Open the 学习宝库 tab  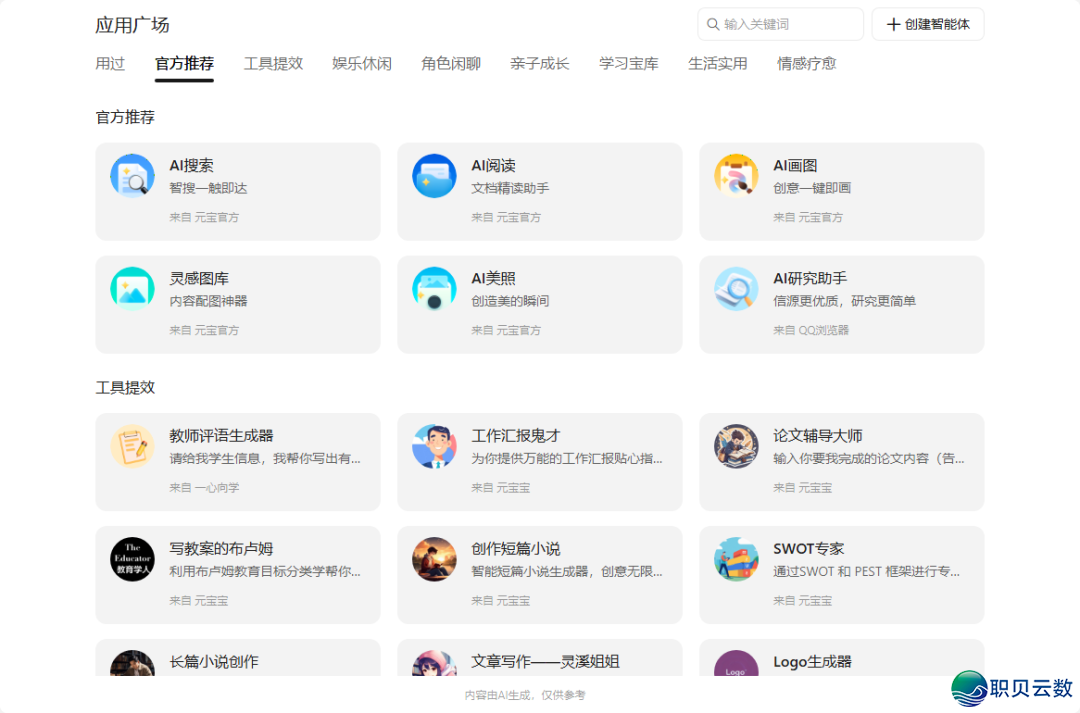(629, 63)
